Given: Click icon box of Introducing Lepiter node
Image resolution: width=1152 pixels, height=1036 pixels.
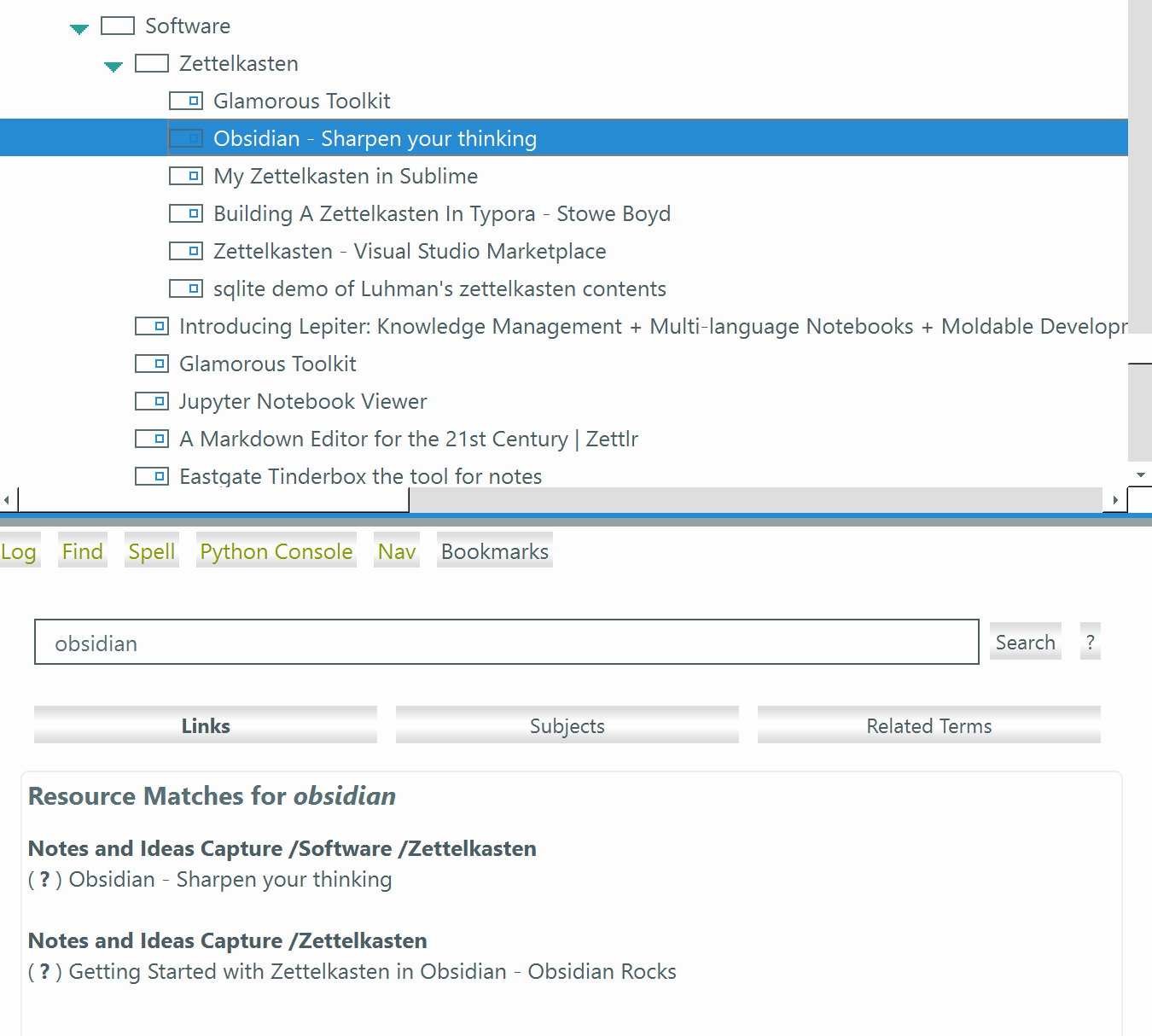Looking at the screenshot, I should (x=152, y=326).
